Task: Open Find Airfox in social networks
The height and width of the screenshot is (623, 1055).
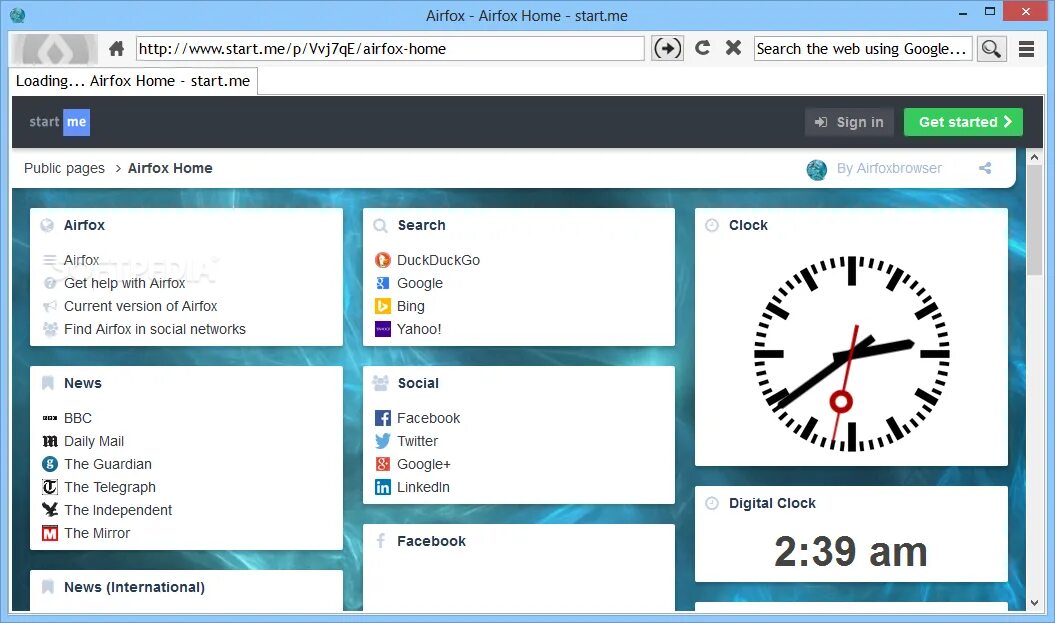Action: [155, 329]
